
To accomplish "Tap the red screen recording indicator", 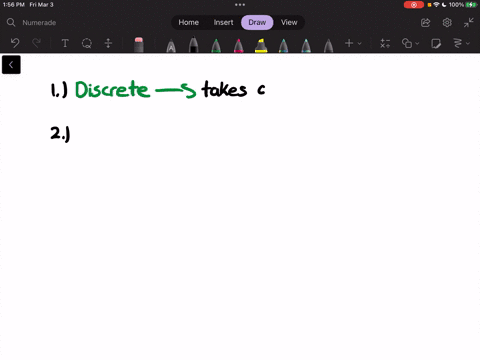I will 414,5.
